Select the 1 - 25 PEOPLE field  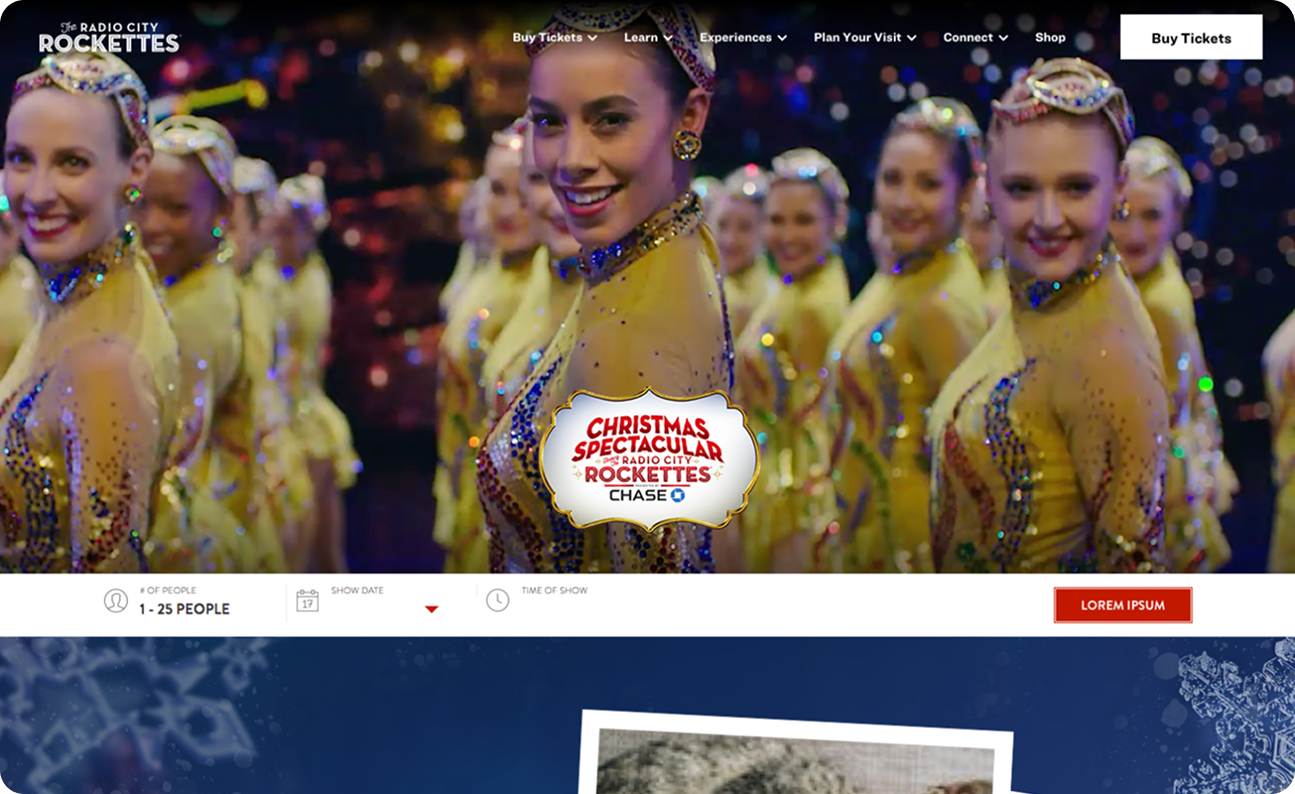point(184,609)
